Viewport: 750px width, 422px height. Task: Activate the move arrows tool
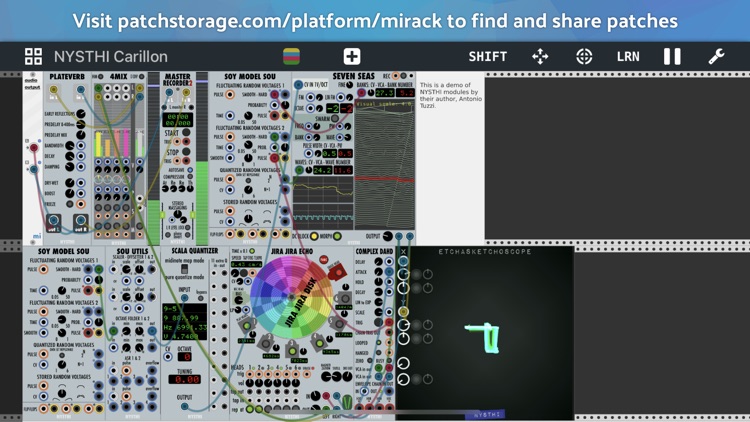[x=540, y=56]
